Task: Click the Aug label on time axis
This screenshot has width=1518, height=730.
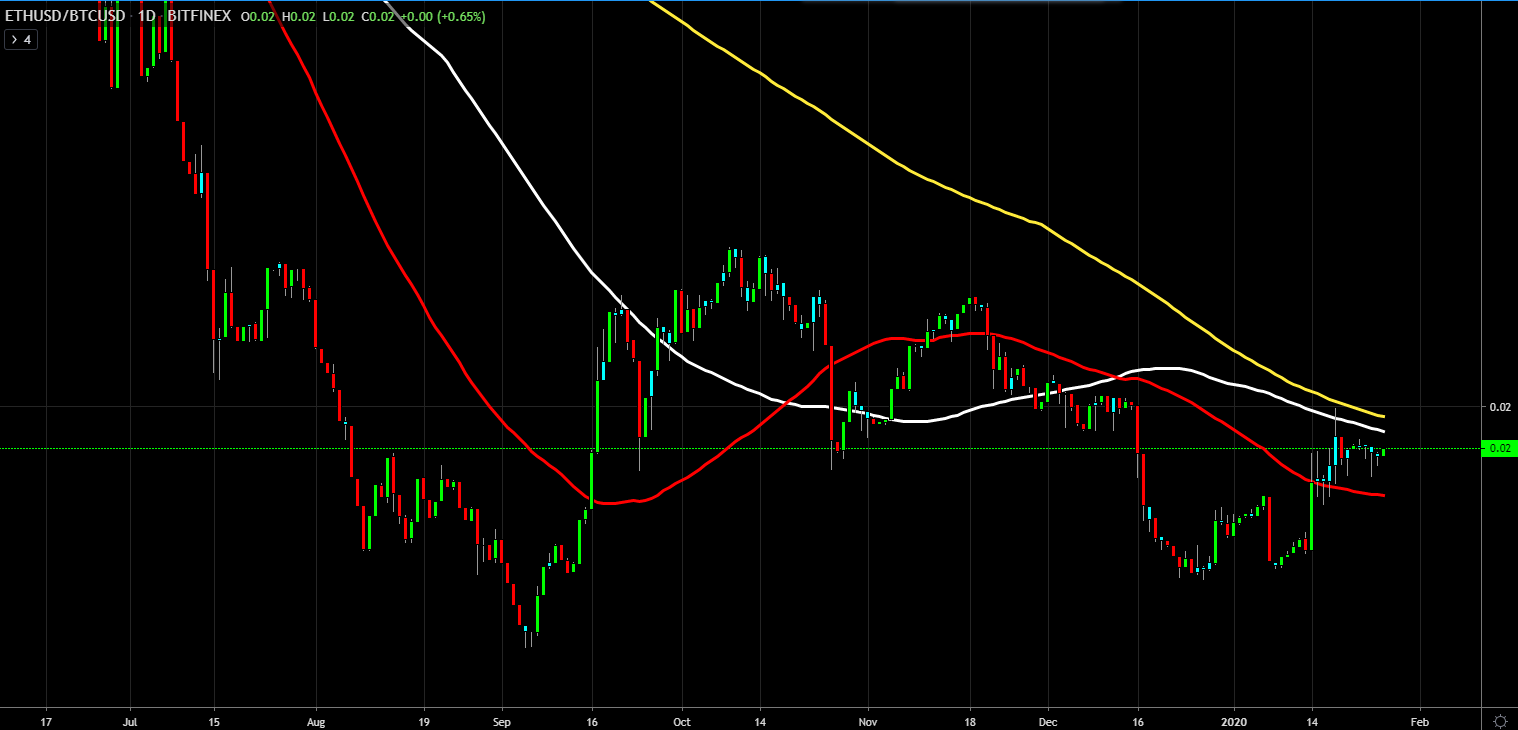Action: pos(316,720)
